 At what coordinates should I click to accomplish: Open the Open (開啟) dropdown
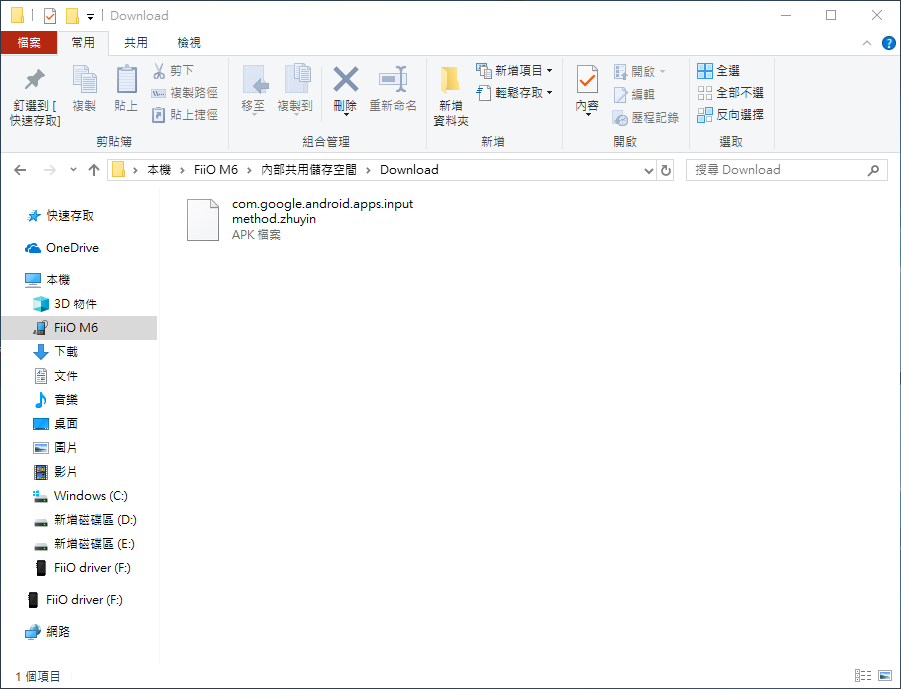(640, 71)
